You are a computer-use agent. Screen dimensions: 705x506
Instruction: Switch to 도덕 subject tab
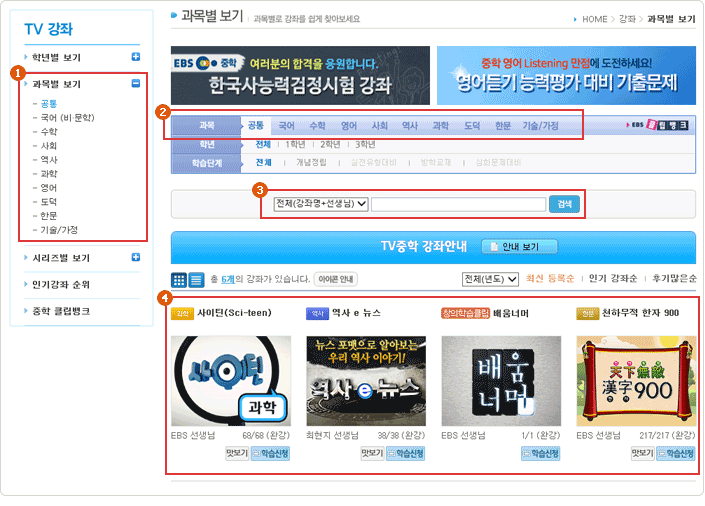pos(472,125)
